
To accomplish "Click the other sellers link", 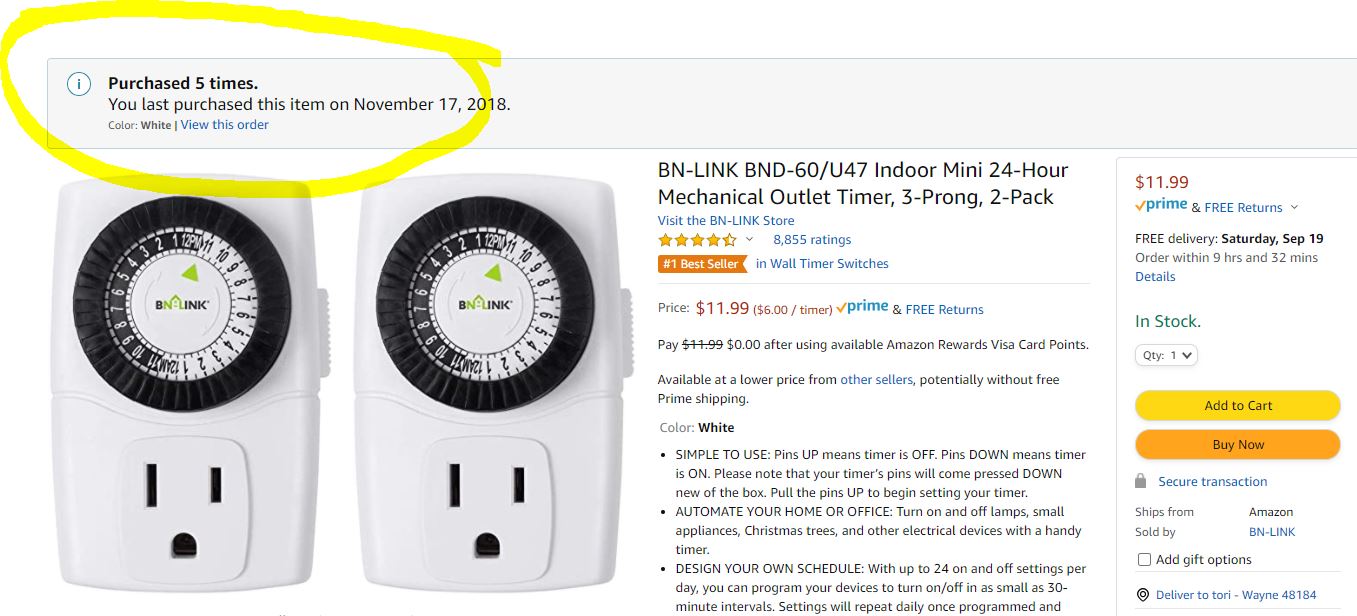I will point(877,380).
